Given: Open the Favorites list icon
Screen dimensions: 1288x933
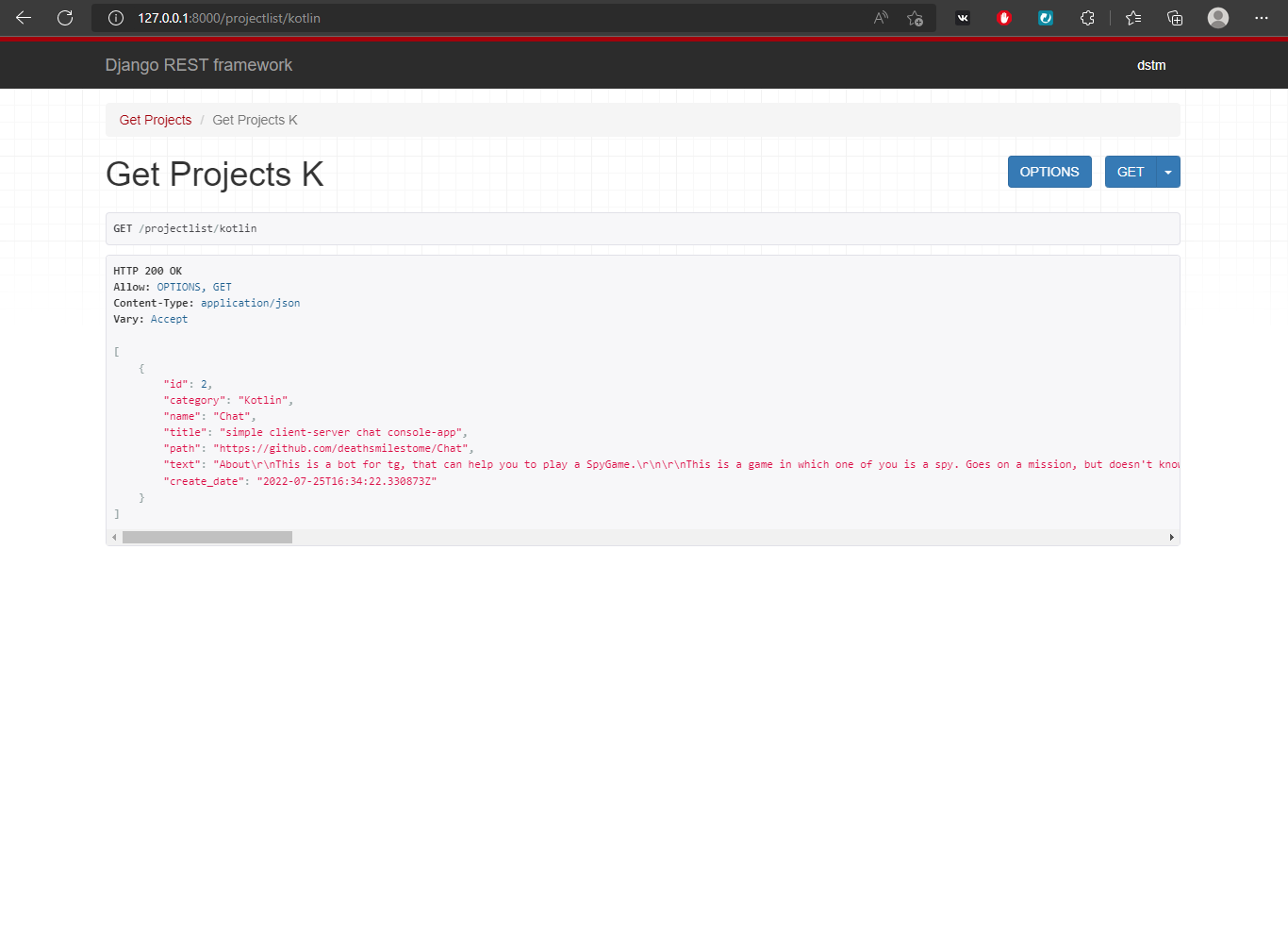Looking at the screenshot, I should point(1133,18).
